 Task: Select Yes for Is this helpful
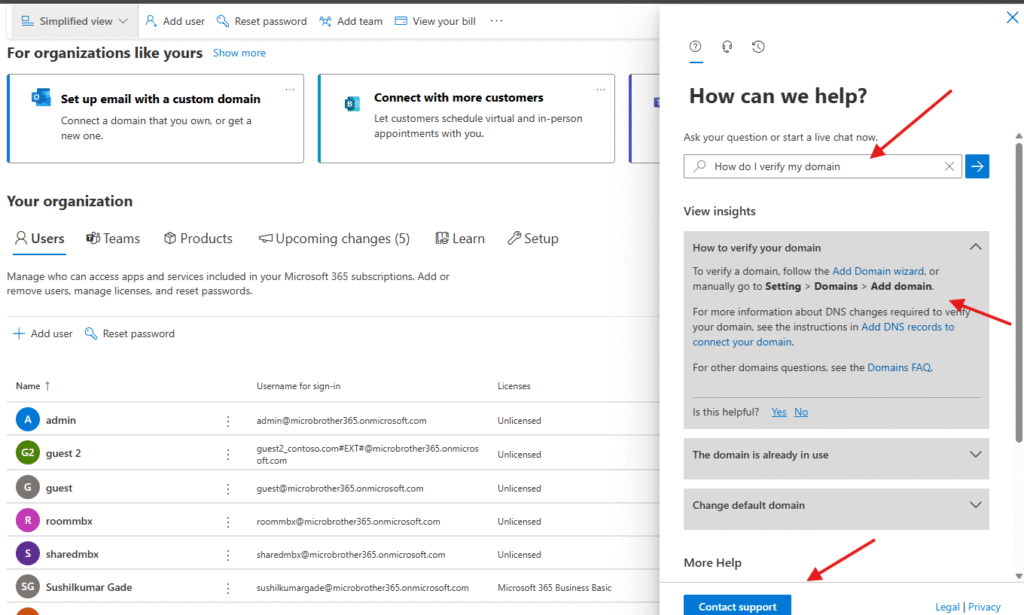point(778,412)
